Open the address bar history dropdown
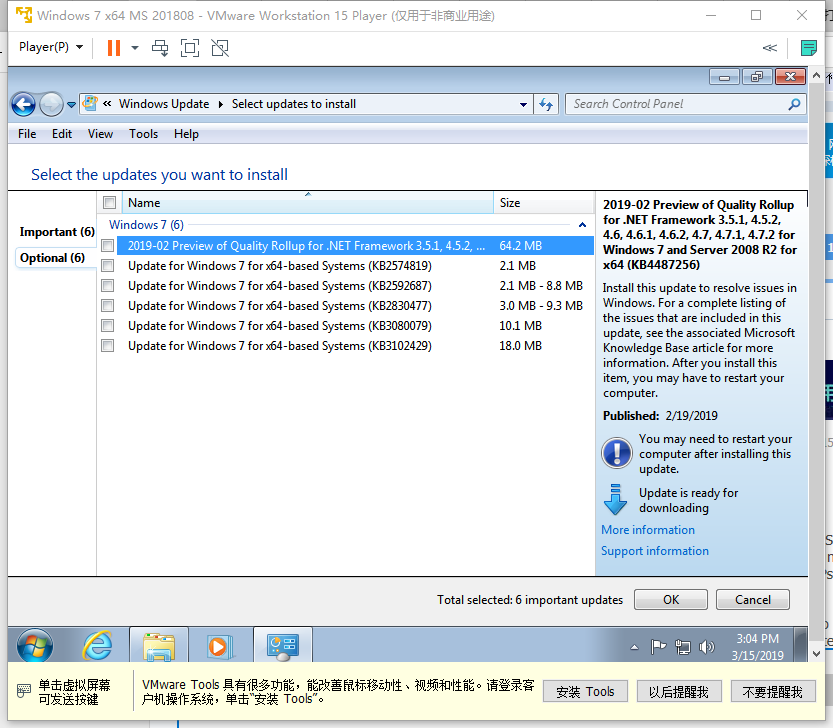 [x=523, y=105]
